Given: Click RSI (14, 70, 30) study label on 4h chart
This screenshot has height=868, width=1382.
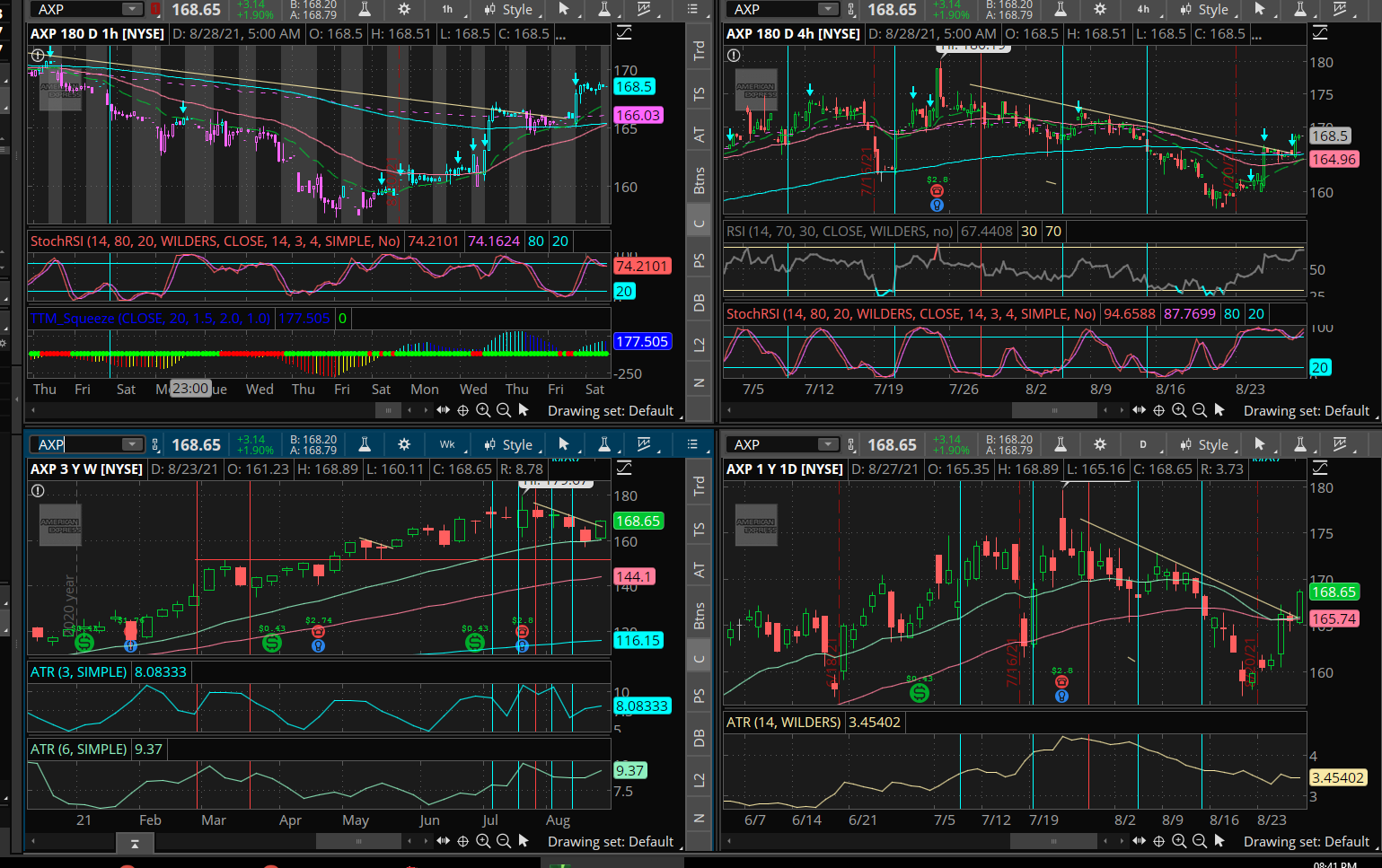Looking at the screenshot, I should point(840,231).
